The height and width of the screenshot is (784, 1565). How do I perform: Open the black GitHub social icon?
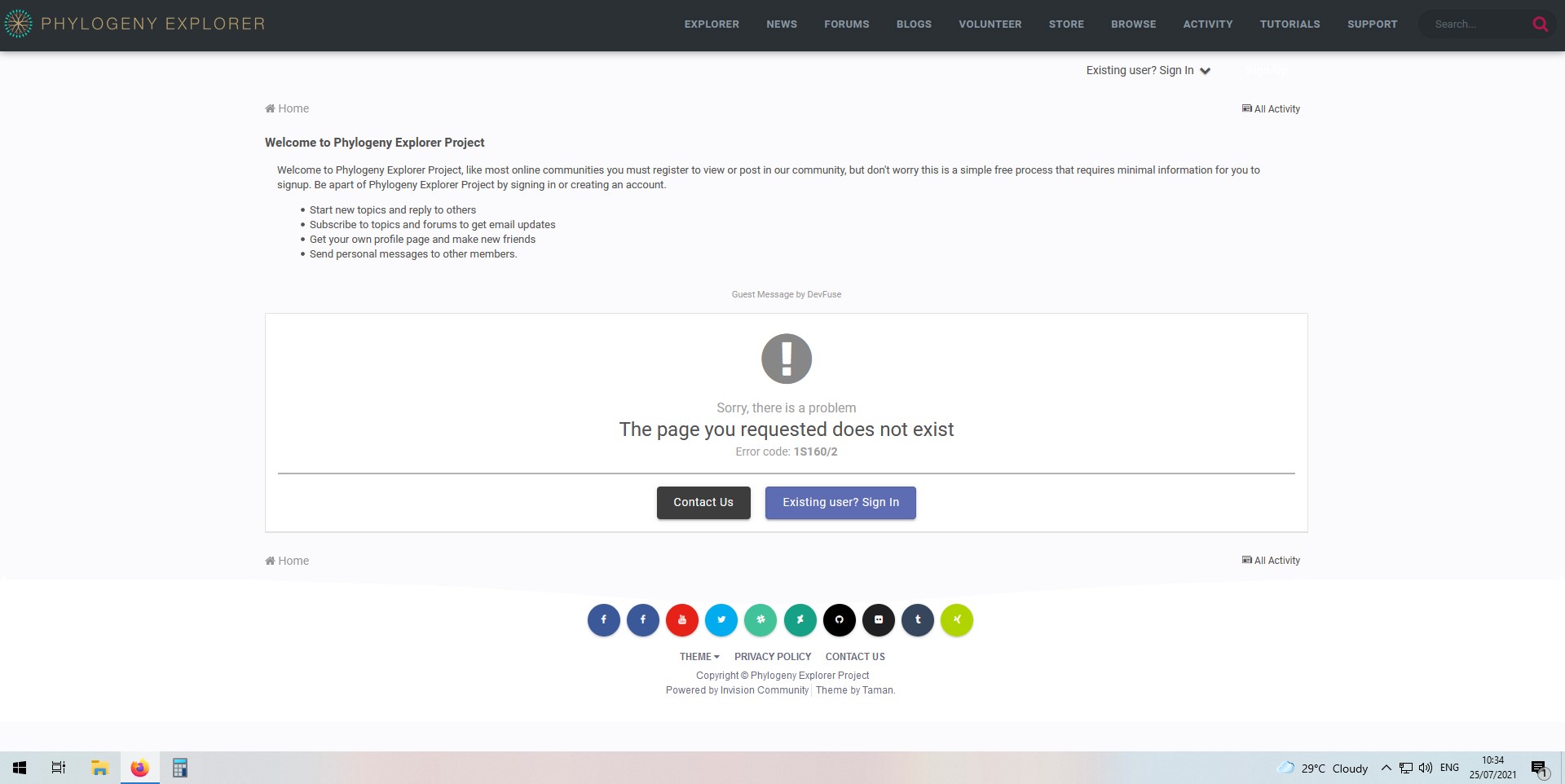tap(840, 619)
